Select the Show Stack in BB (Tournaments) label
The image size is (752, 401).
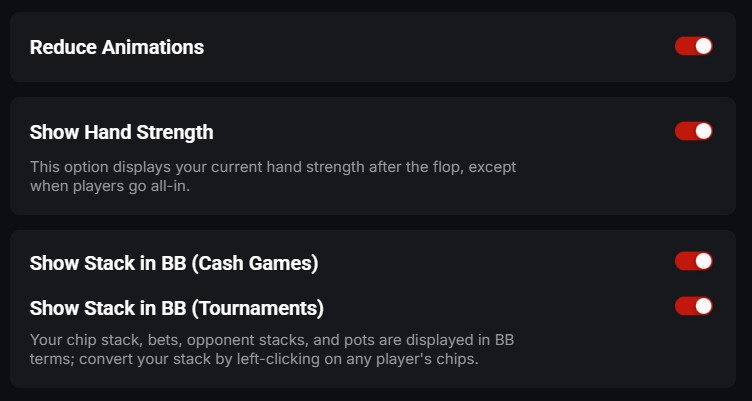[177, 307]
